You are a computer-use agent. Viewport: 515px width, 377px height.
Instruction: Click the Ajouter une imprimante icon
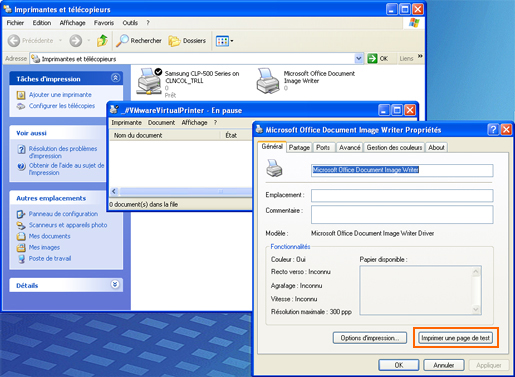click(x=21, y=95)
